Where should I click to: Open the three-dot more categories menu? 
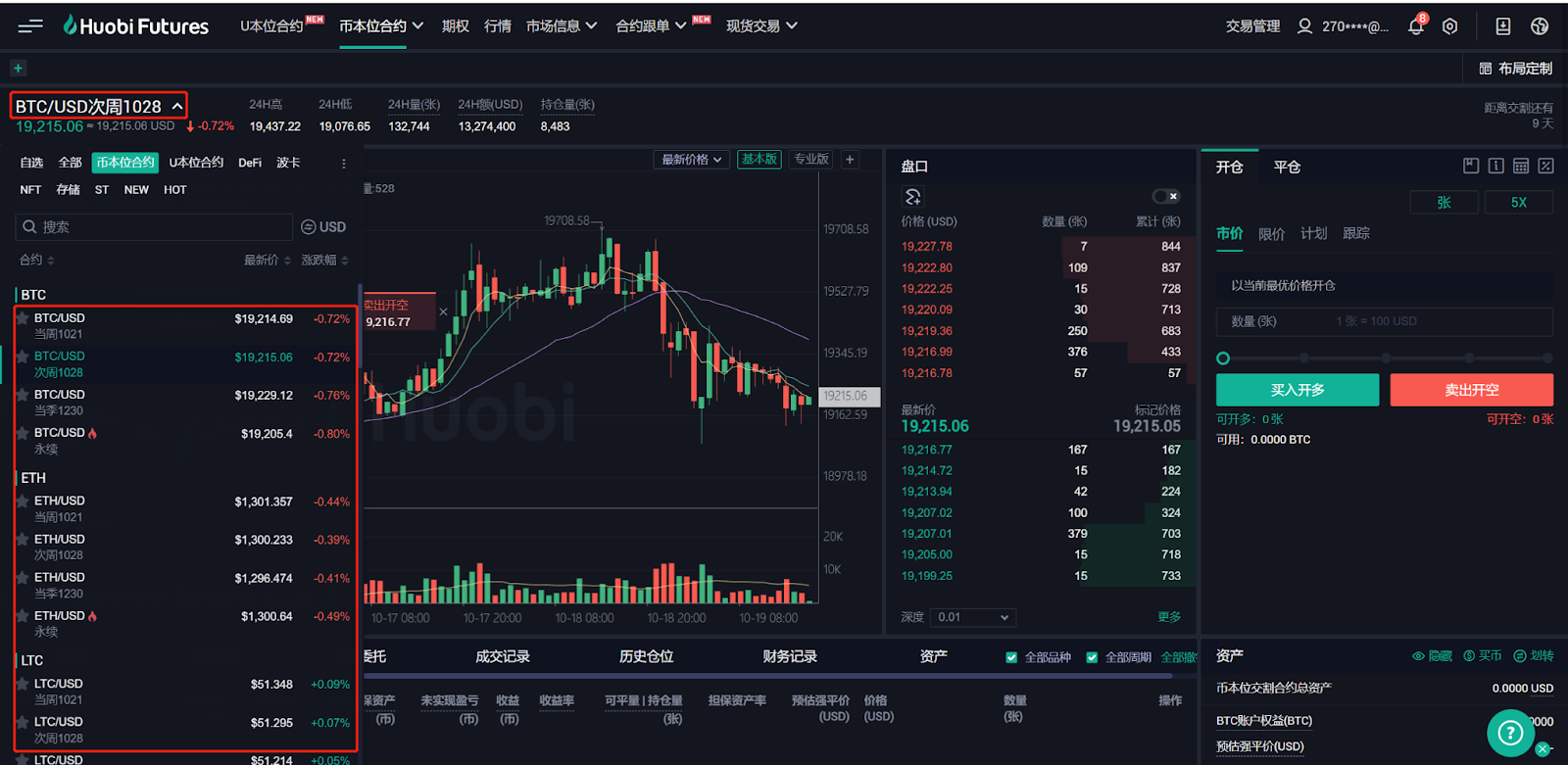click(343, 164)
